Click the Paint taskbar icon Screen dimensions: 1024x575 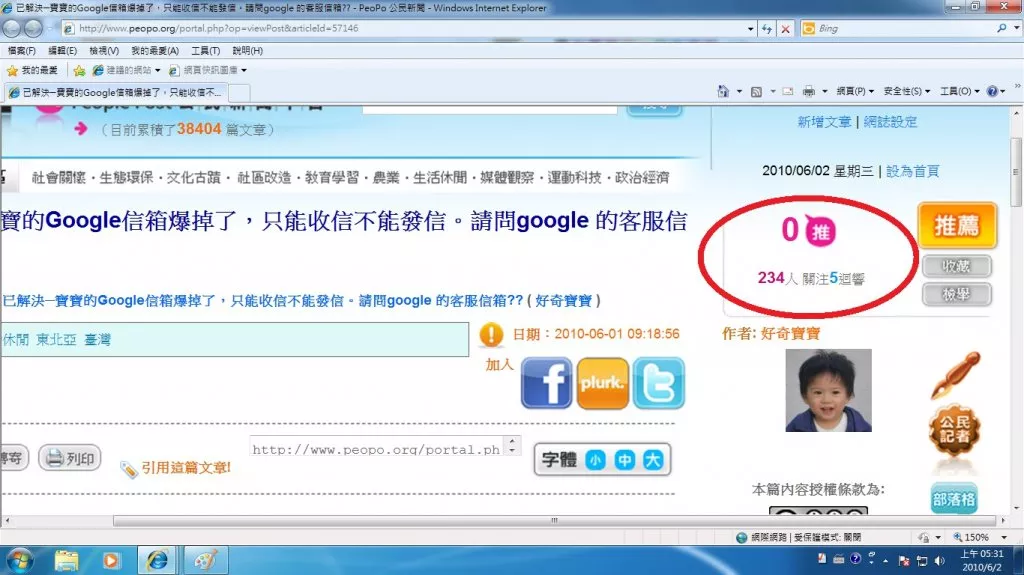tap(206, 561)
